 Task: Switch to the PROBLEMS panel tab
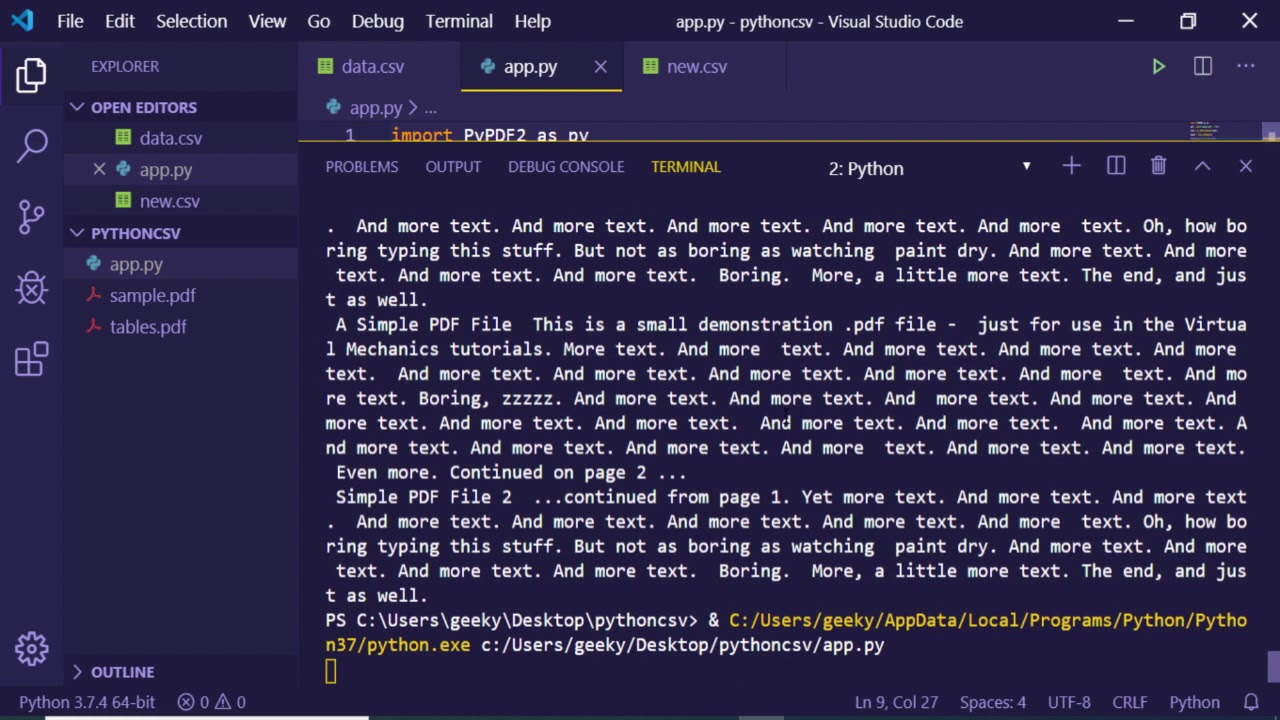pyautogui.click(x=361, y=167)
